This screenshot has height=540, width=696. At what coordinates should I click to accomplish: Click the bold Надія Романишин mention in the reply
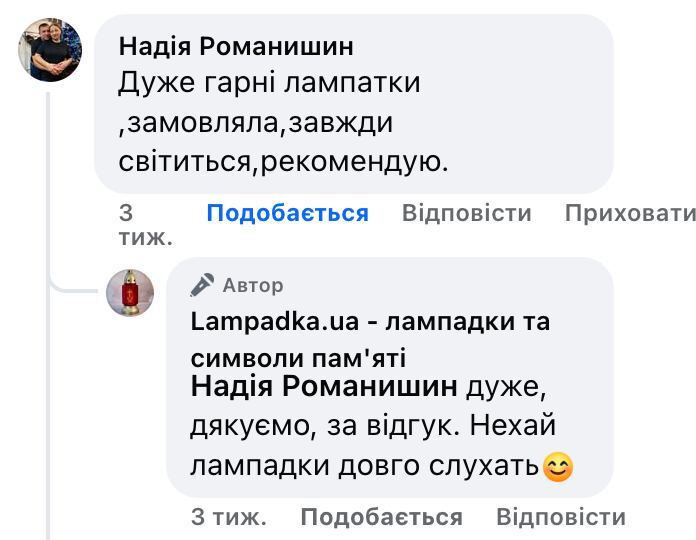[x=323, y=386]
